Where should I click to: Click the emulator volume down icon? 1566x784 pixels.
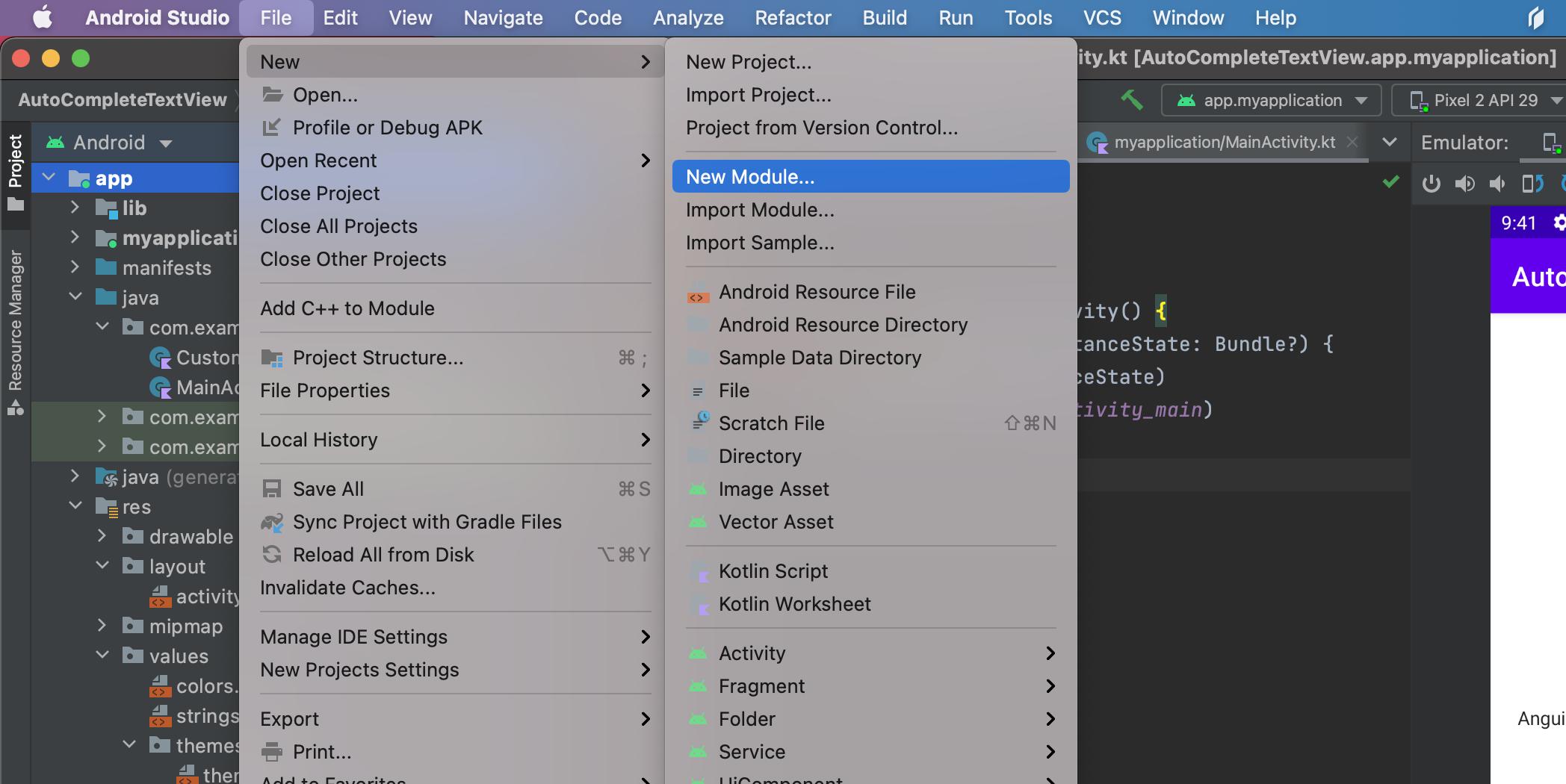tap(1497, 184)
